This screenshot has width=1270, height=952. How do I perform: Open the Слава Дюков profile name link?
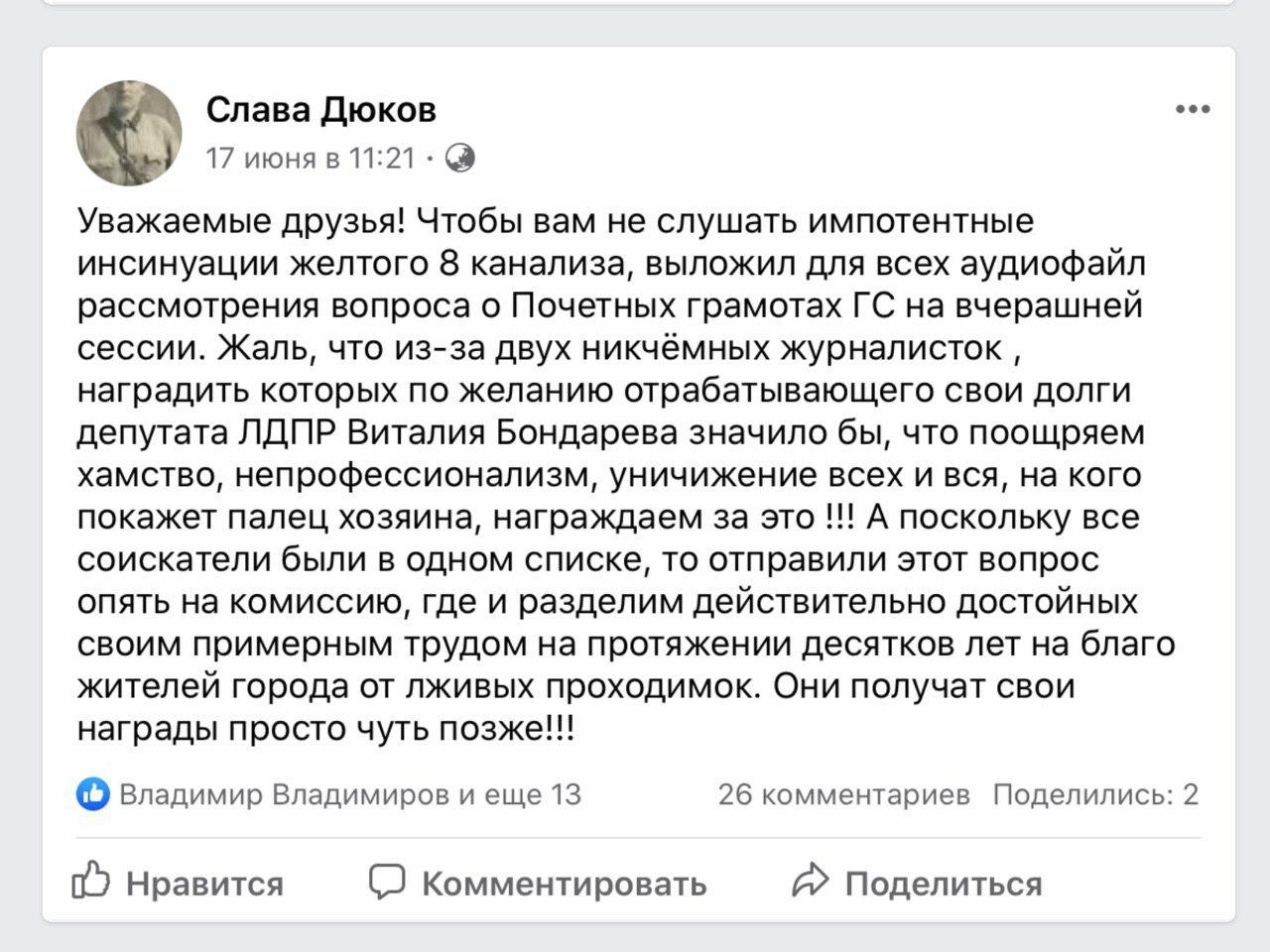tap(321, 109)
